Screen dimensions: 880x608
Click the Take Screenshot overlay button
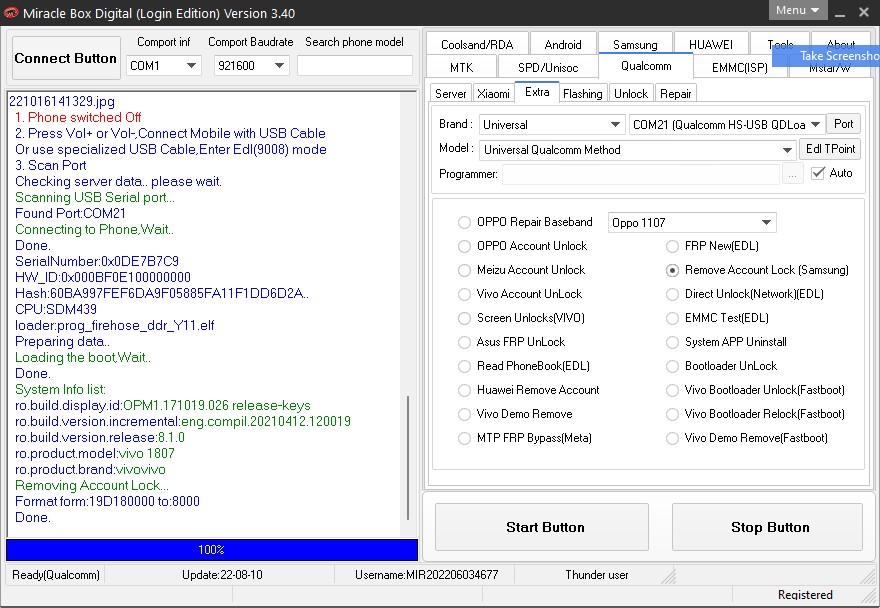(826, 56)
